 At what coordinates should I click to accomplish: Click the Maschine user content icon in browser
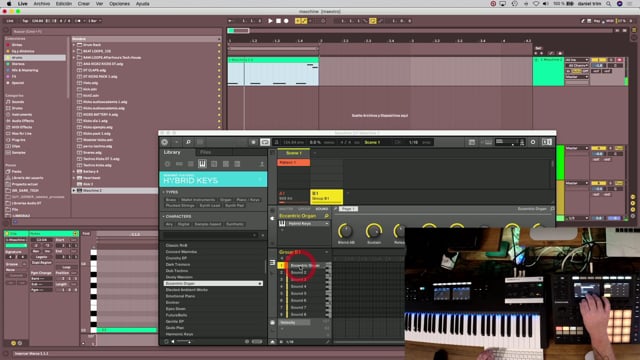pyautogui.click(x=262, y=164)
